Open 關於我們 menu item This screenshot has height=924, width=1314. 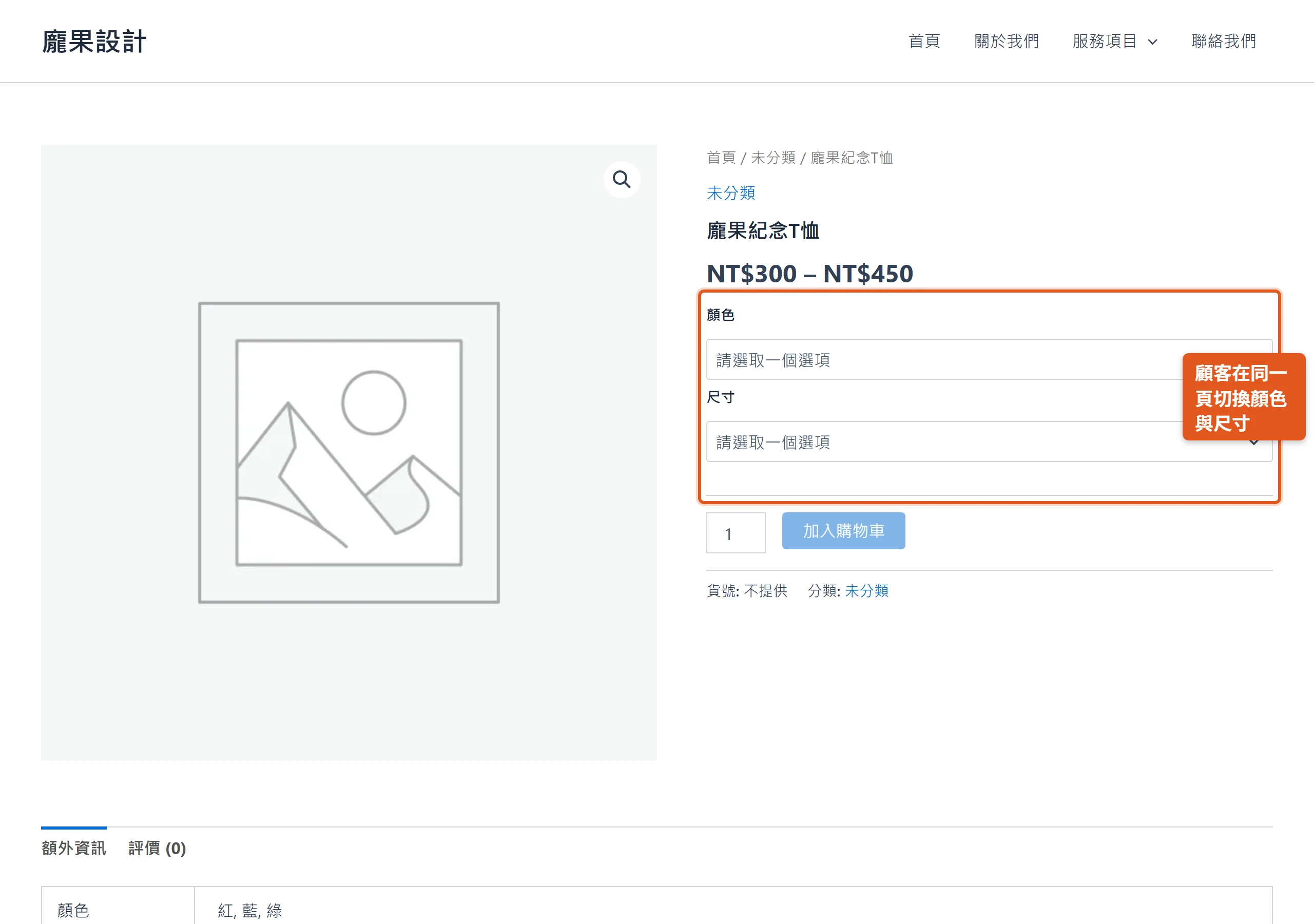(1006, 41)
